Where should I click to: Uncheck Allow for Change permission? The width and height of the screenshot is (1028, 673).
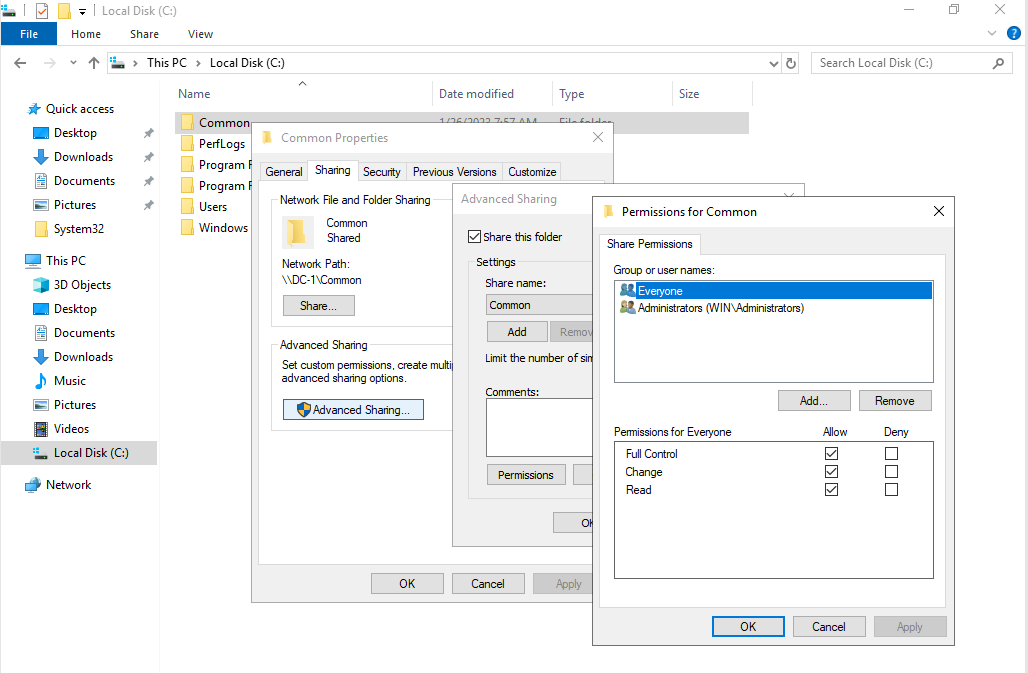tap(831, 472)
